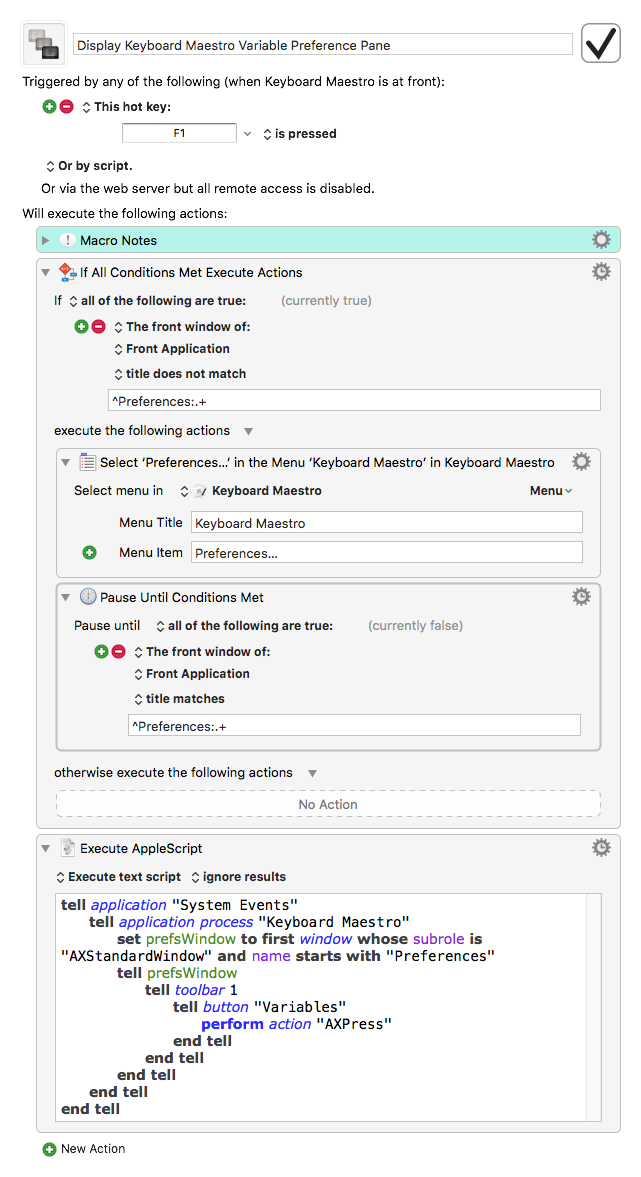
Task: Open the 'Or by script' popup
Action: pos(89,166)
